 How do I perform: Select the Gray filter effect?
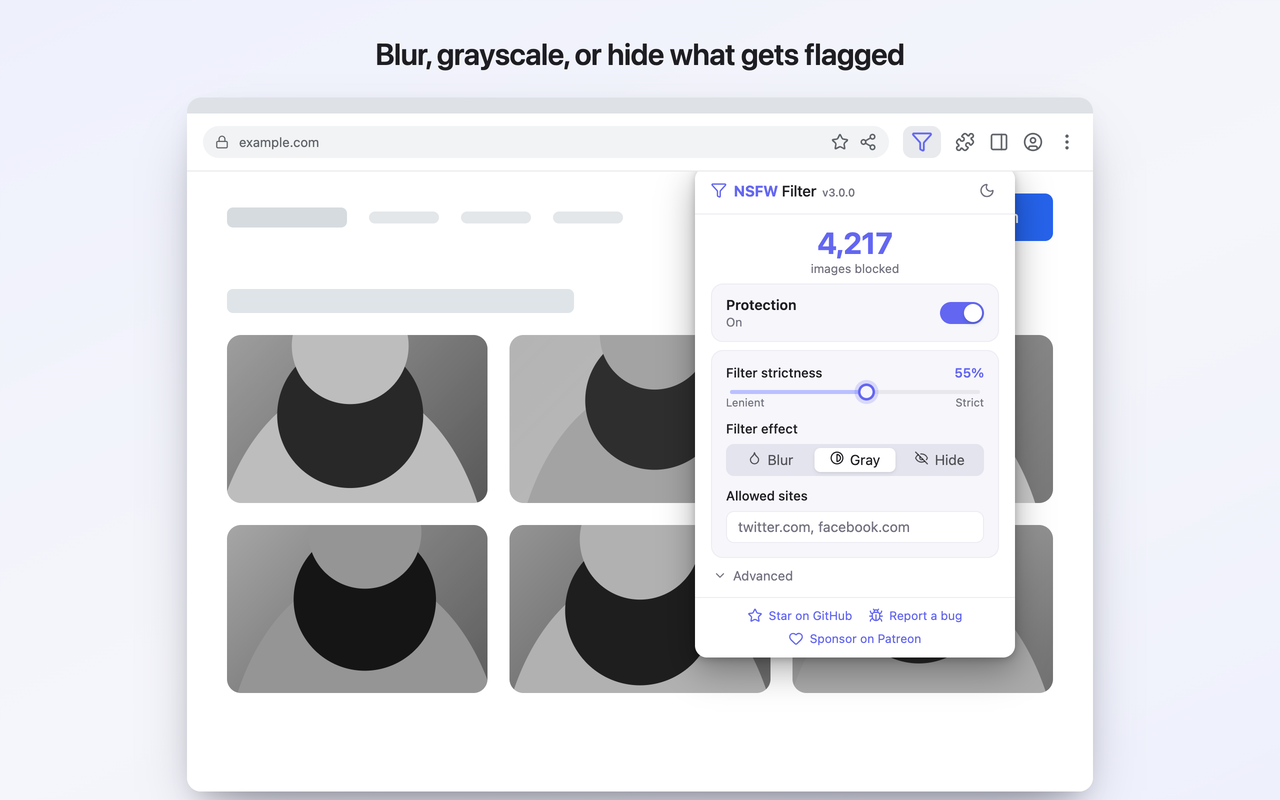[855, 460]
